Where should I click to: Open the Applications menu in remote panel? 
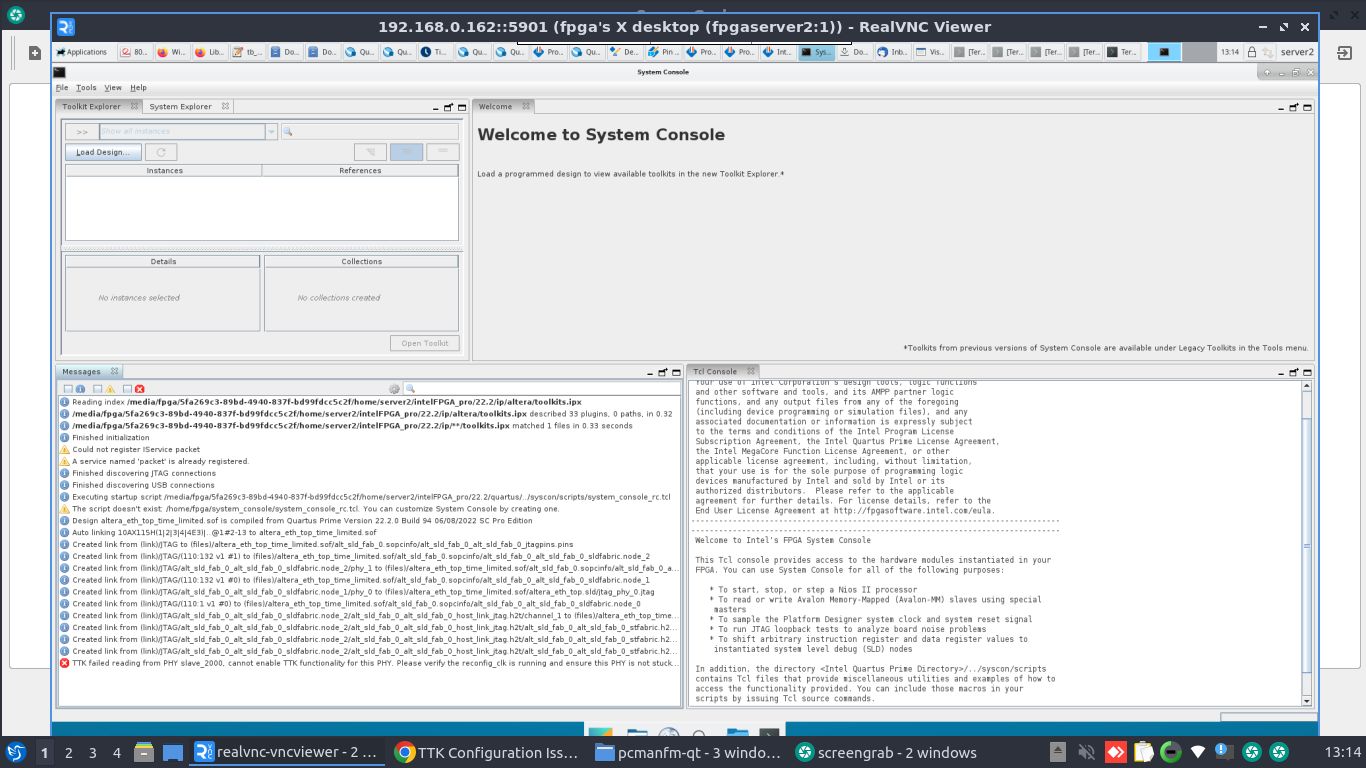pos(82,52)
